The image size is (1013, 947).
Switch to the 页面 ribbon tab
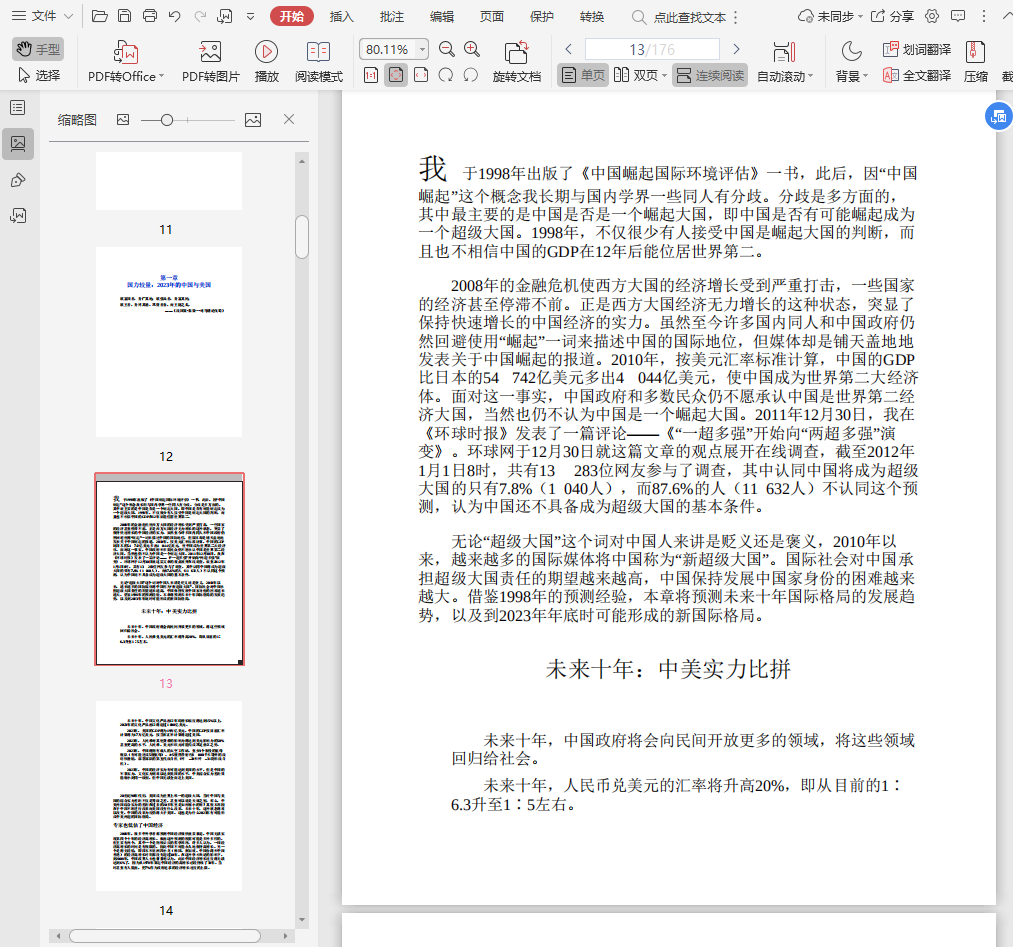pyautogui.click(x=492, y=16)
